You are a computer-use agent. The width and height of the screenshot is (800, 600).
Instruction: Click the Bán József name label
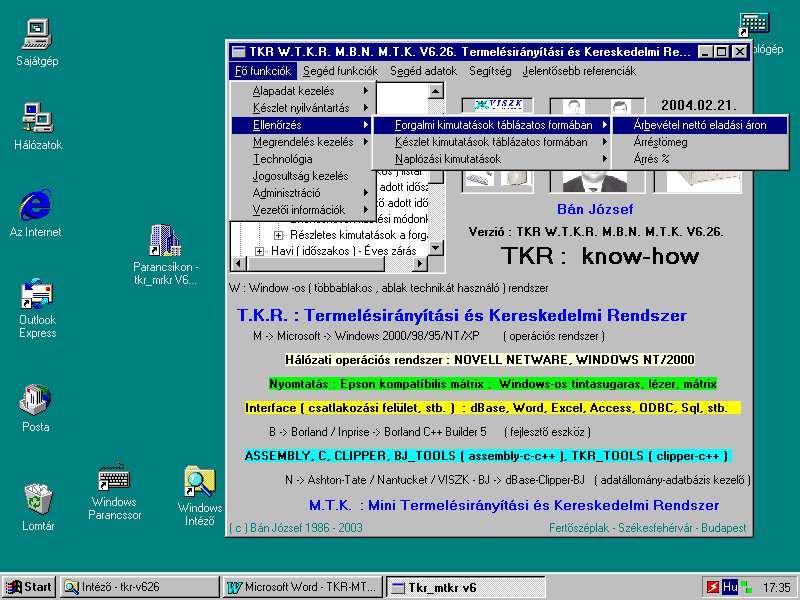[595, 209]
